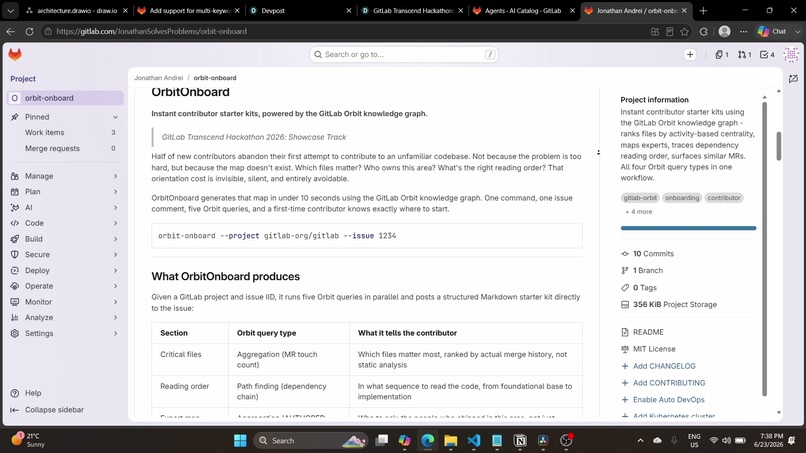
Task: Open the Copilot Chat button
Action: tap(773, 31)
